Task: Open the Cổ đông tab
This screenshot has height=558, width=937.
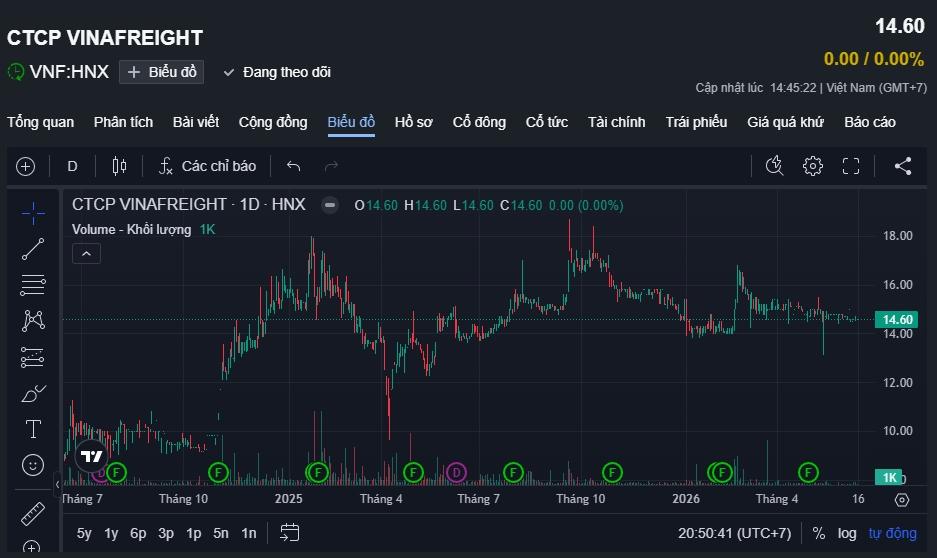Action: click(x=479, y=122)
